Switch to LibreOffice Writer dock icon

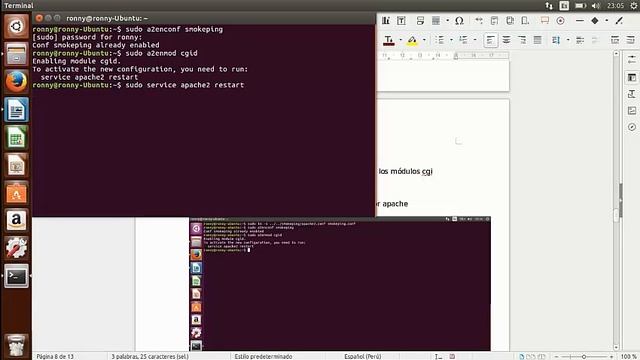point(16,109)
